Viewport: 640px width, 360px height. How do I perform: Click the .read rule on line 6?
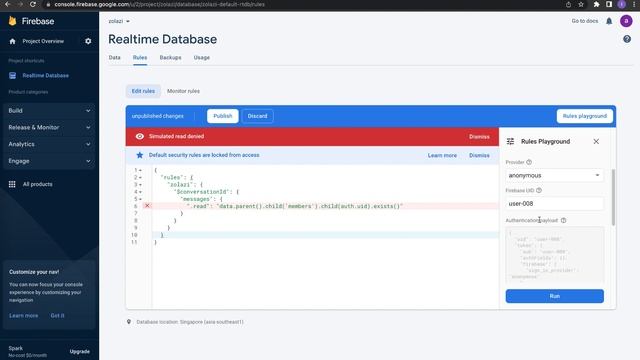click(295, 206)
